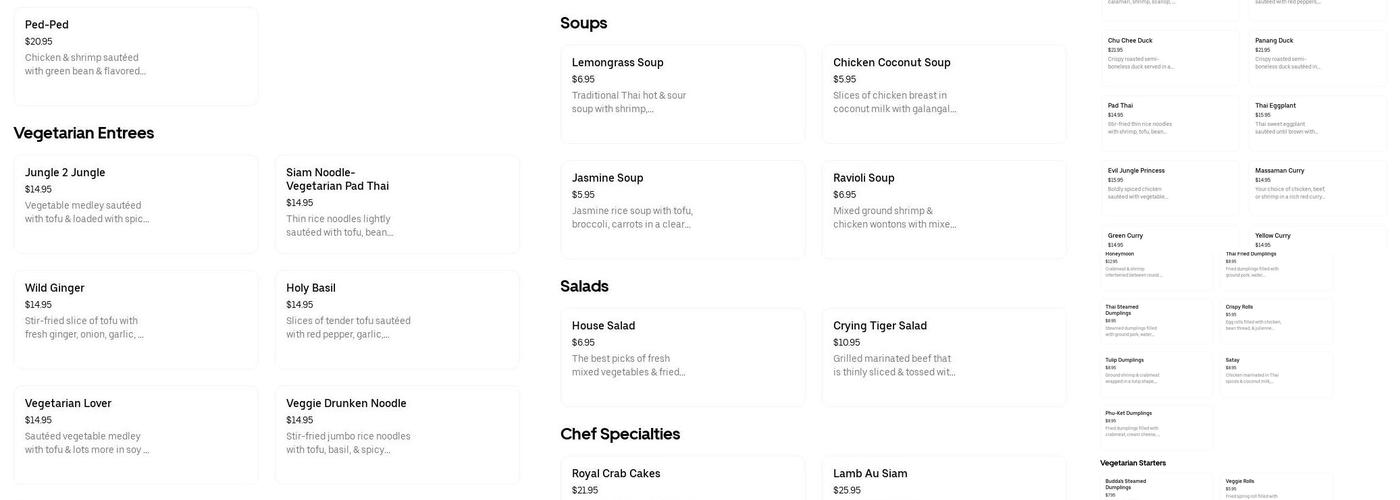Click the Chu Chee Duck card
The image size is (1400, 500).
click(x=1170, y=57)
